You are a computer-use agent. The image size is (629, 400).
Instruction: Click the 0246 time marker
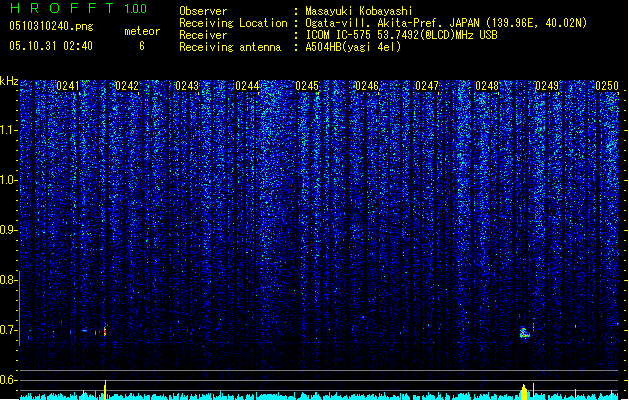point(367,86)
